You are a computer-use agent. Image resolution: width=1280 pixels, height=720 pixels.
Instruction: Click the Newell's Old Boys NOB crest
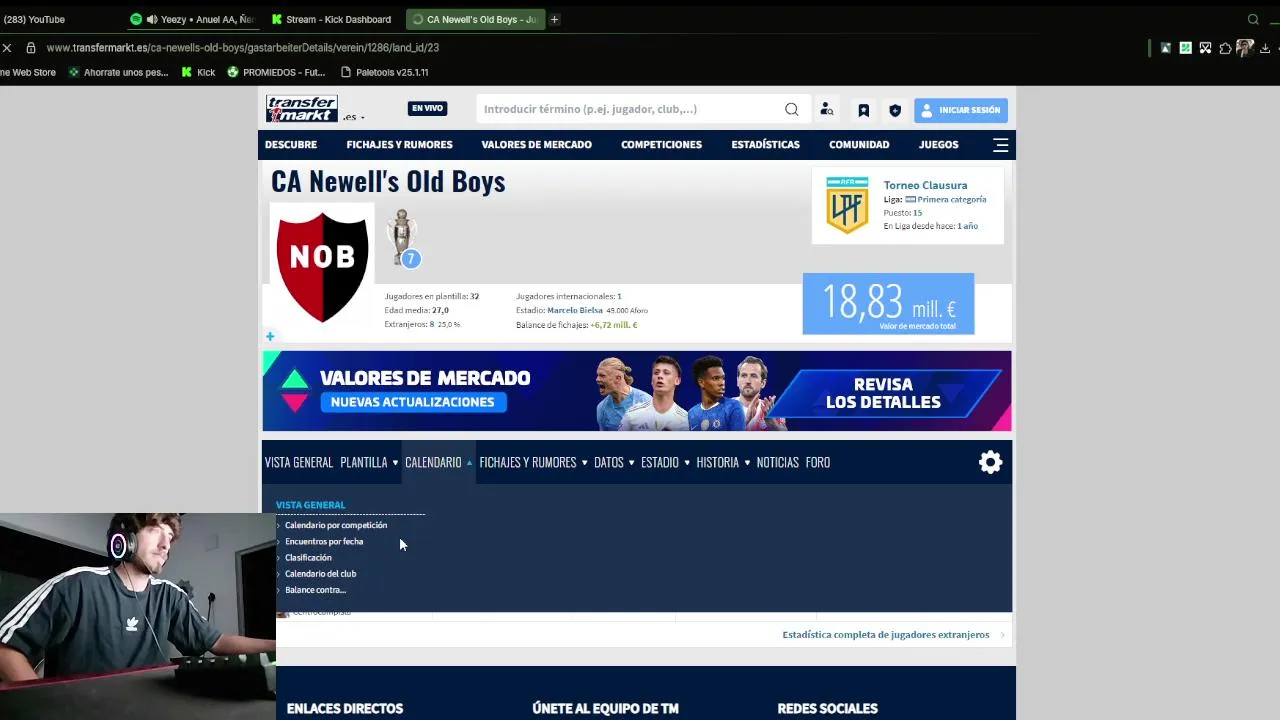click(322, 265)
